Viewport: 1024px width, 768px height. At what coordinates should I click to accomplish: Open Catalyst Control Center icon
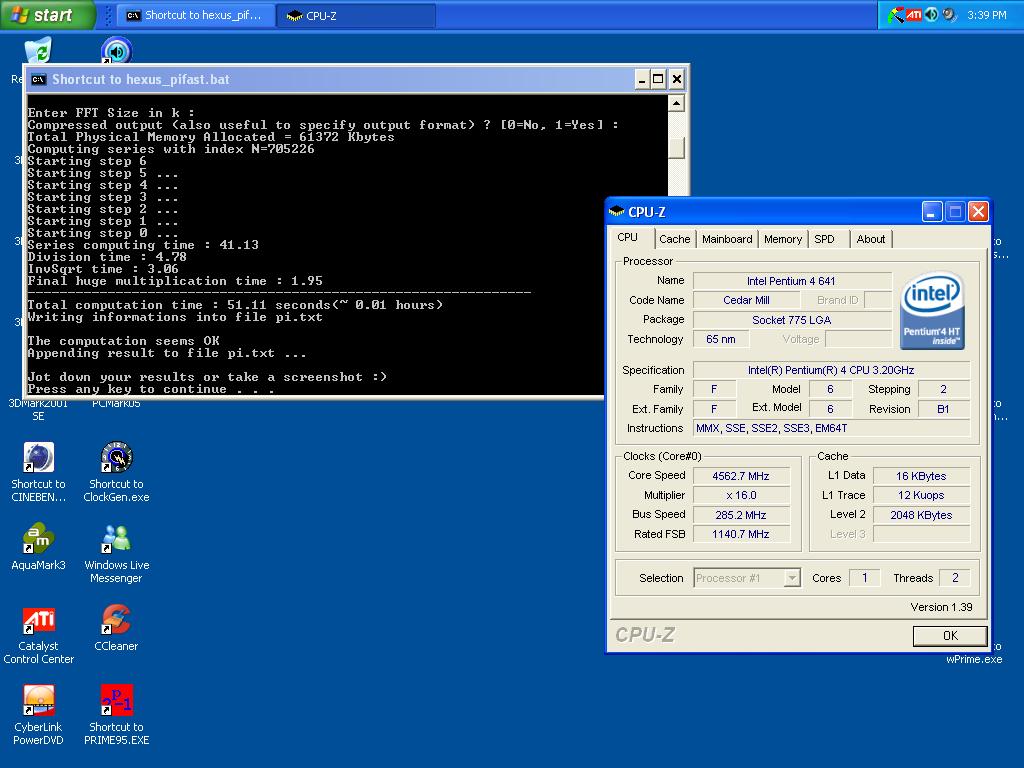pyautogui.click(x=38, y=619)
